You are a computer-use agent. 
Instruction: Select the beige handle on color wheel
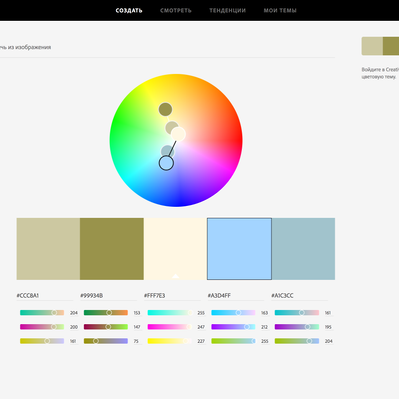[171, 127]
